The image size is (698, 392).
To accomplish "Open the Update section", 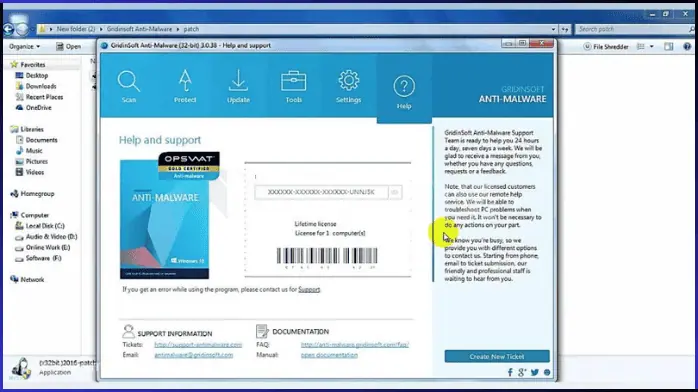I will [238, 86].
